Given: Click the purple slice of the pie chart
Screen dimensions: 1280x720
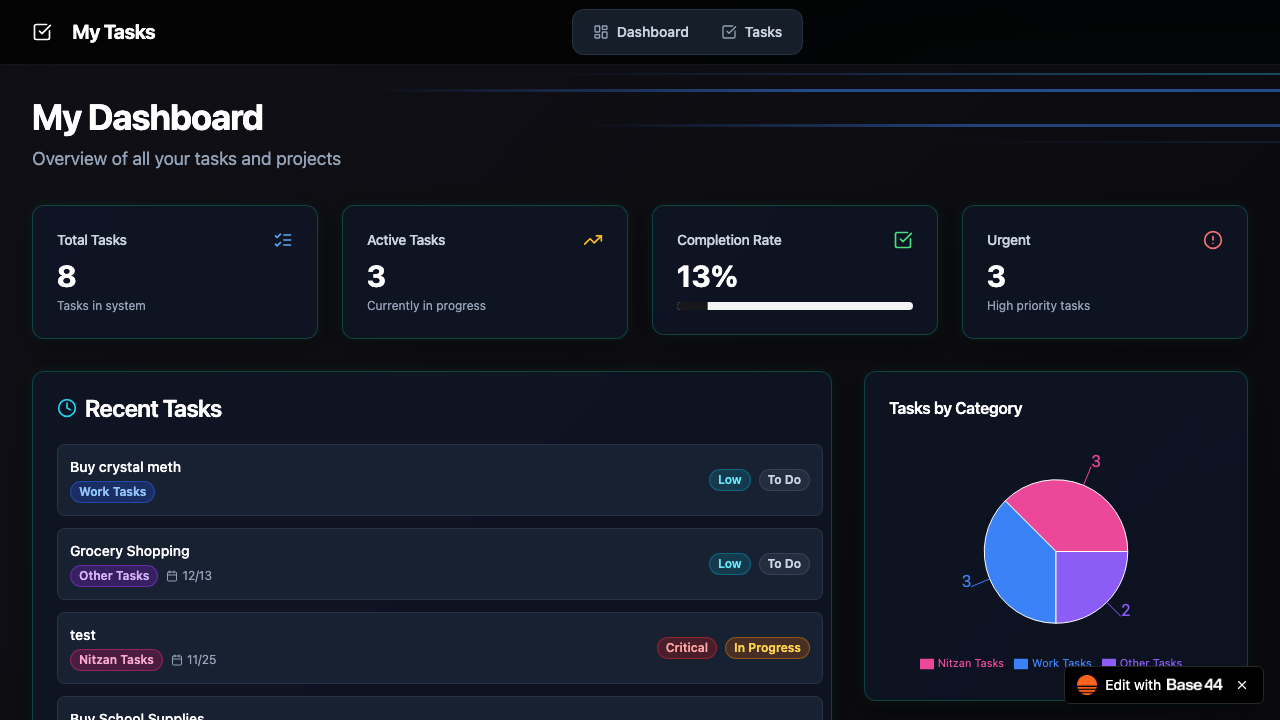Looking at the screenshot, I should [1087, 583].
